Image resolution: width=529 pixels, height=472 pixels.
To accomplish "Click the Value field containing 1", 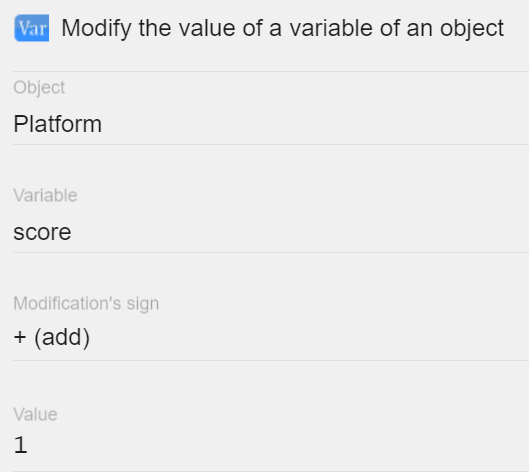I will tap(271, 445).
